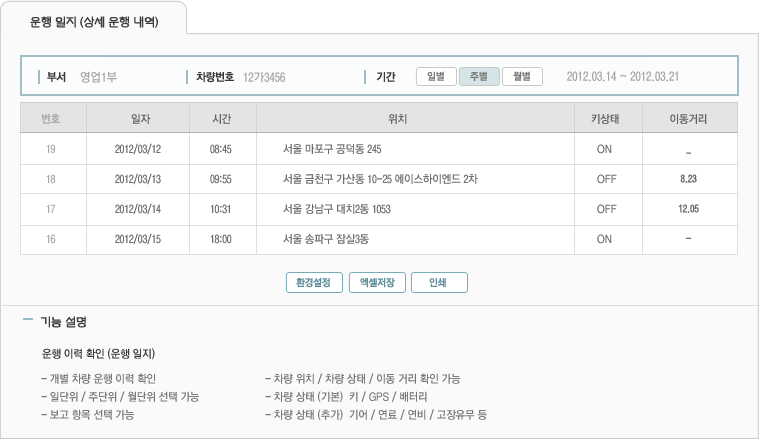Click the 일단위 / 주단위 / 월단위 선택 가능 line
The width and height of the screenshot is (760, 439).
click(120, 397)
